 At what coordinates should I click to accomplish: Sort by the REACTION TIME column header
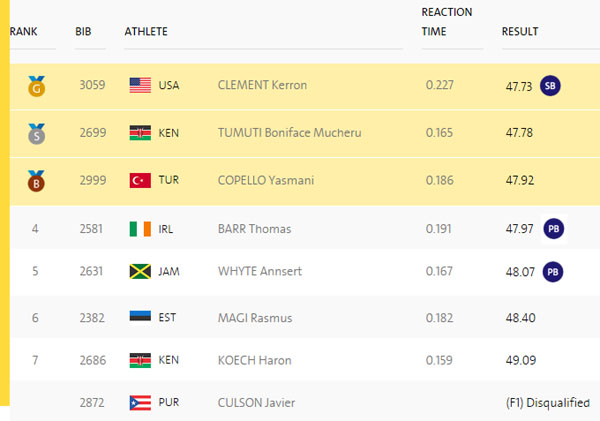click(x=447, y=22)
